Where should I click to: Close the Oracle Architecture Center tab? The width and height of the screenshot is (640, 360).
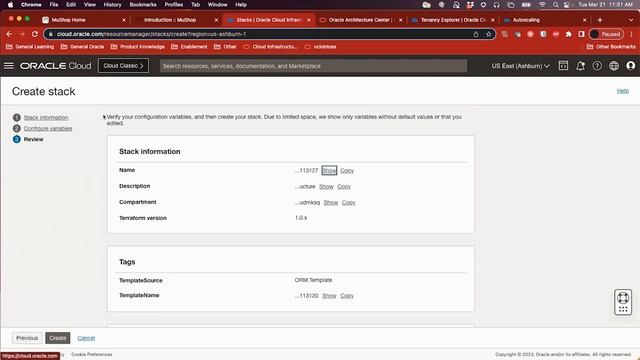[400, 20]
